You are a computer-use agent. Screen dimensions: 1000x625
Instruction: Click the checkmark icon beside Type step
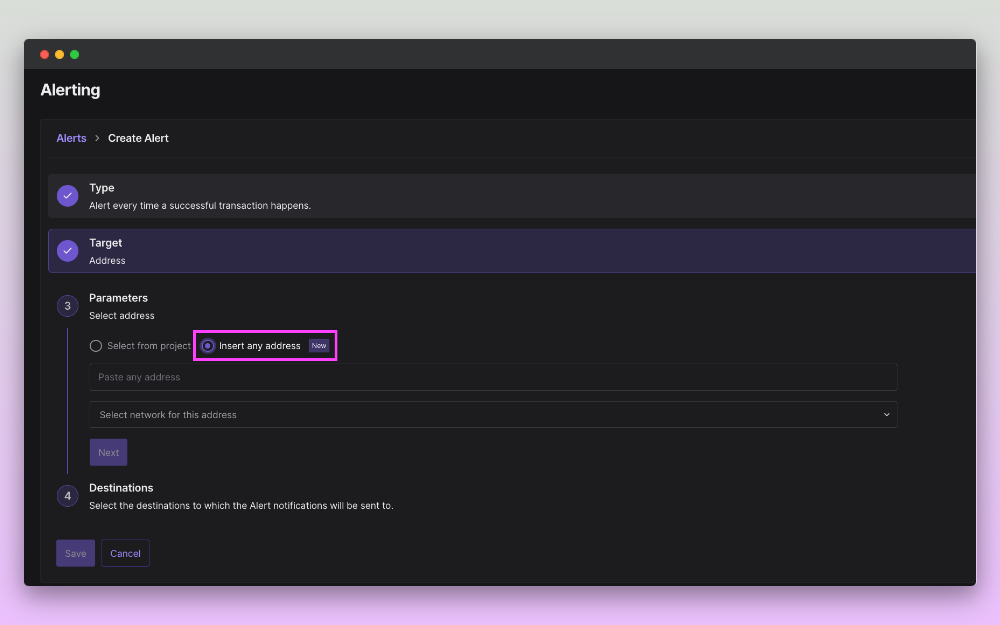coord(67,196)
